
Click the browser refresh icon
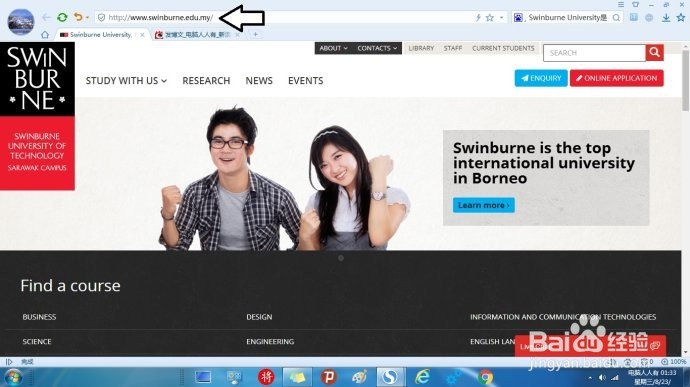pos(62,17)
